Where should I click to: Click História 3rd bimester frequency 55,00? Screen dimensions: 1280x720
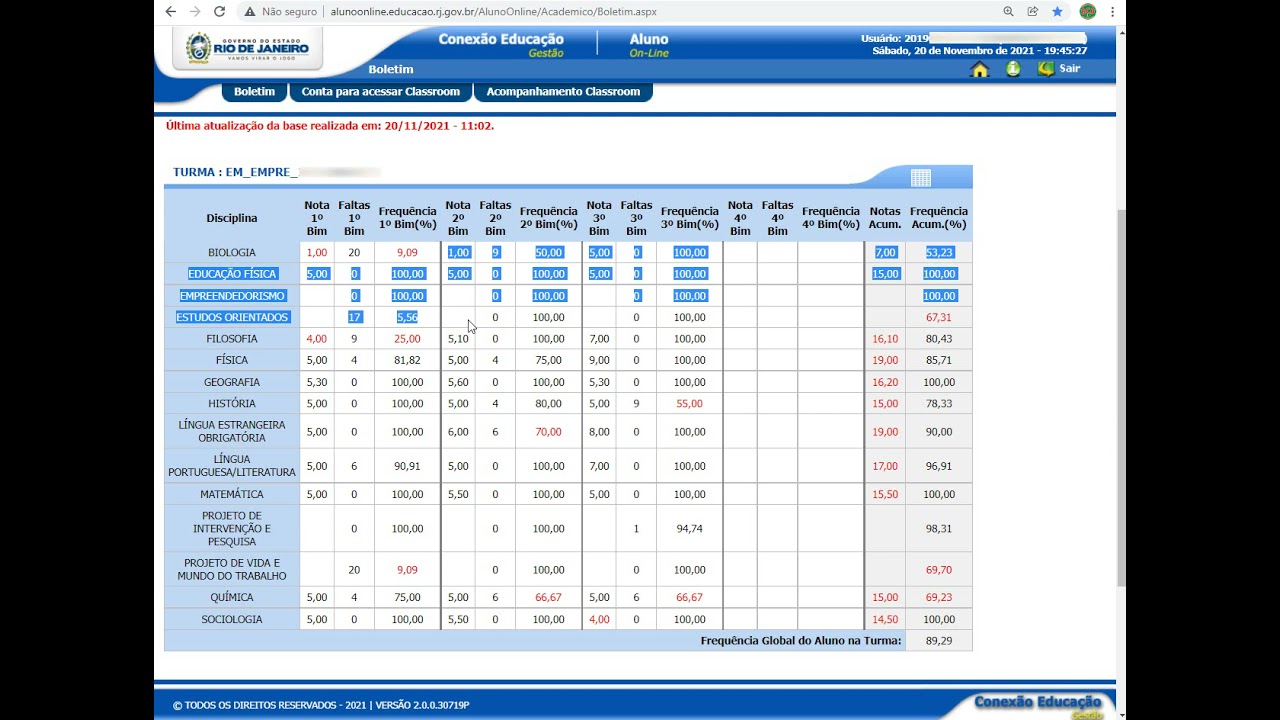tap(690, 404)
